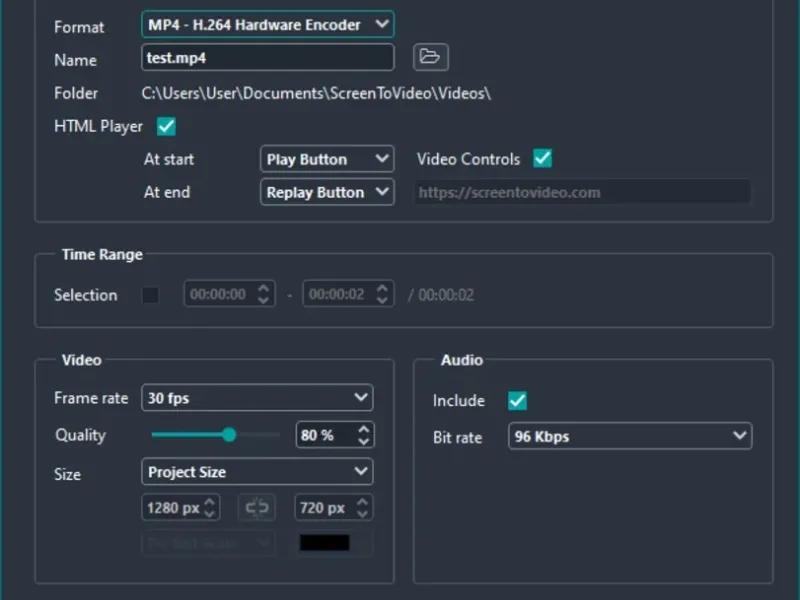Open the Bit rate 96 Kbps dropdown
The image size is (800, 600).
630,436
